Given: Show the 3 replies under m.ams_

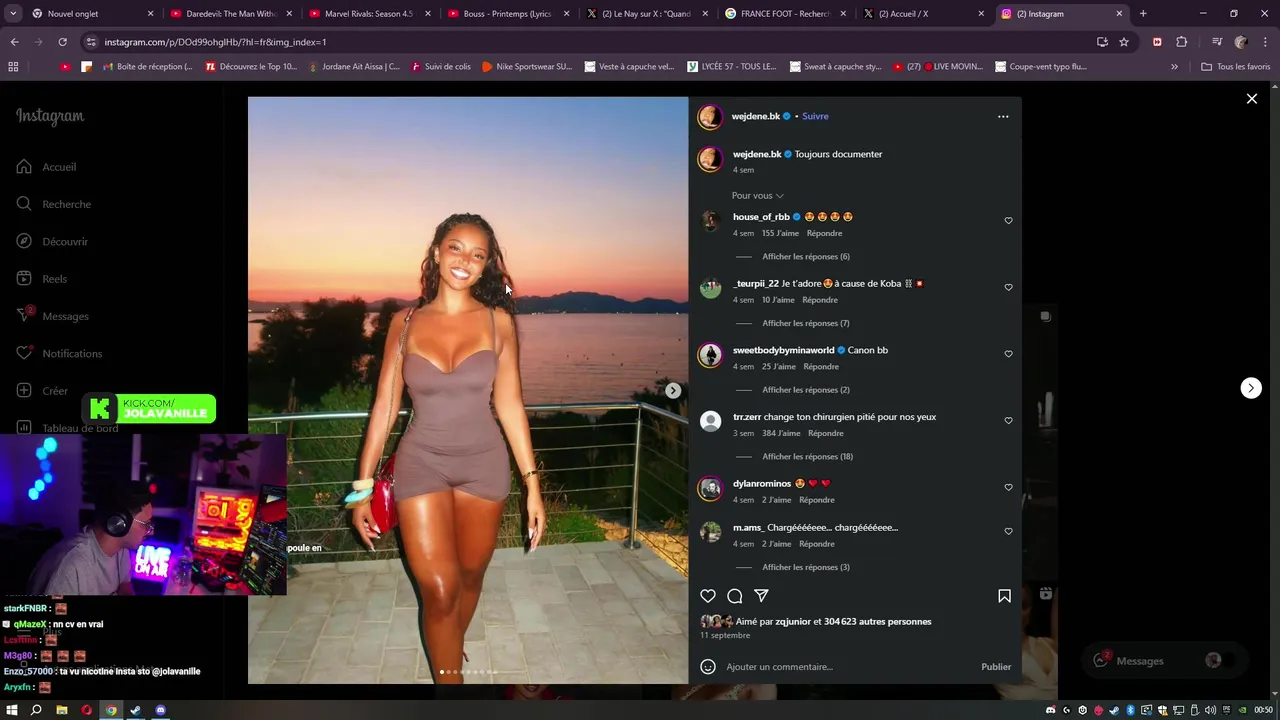Looking at the screenshot, I should [806, 568].
